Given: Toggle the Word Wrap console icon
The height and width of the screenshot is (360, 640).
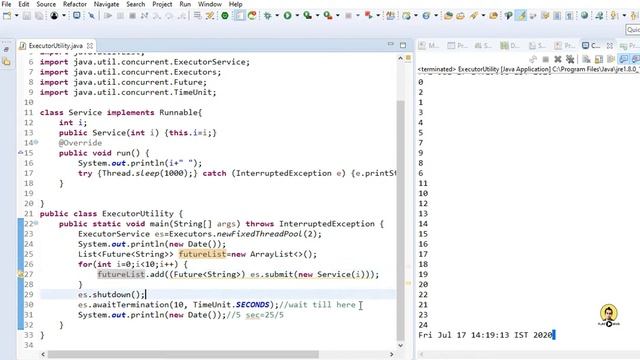Looking at the screenshot, I should point(611,60).
